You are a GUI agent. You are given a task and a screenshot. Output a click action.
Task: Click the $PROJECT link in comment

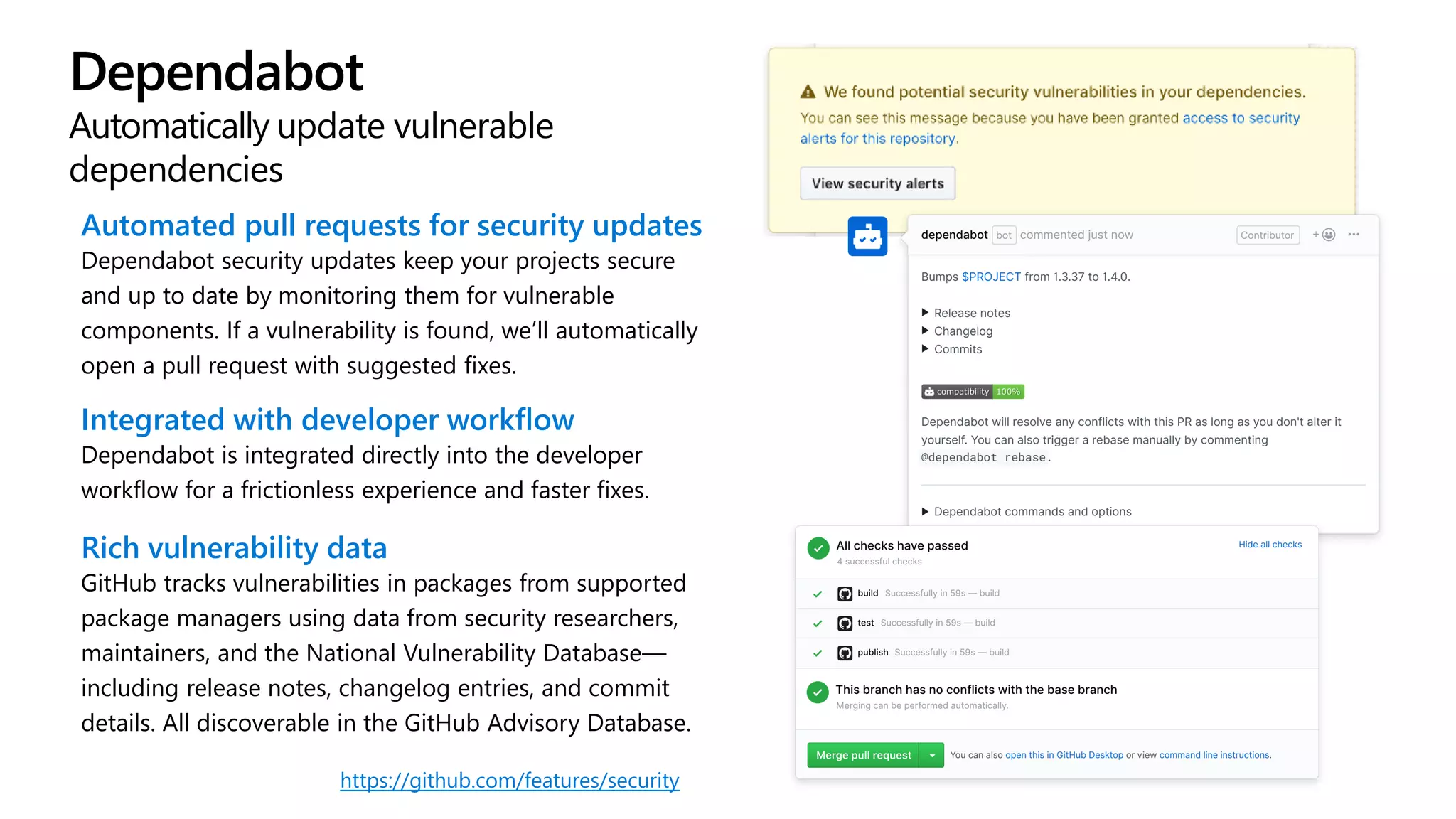tap(990, 277)
